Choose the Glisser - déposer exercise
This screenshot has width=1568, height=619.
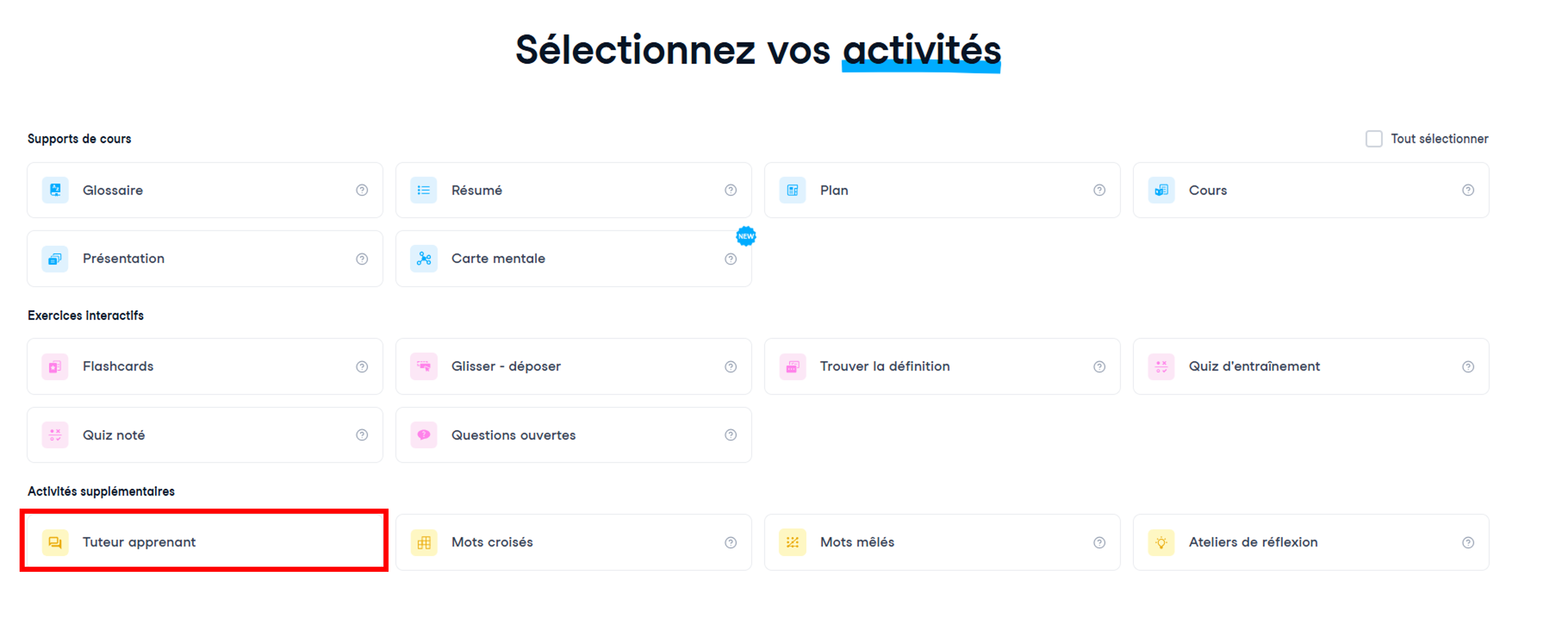573,367
